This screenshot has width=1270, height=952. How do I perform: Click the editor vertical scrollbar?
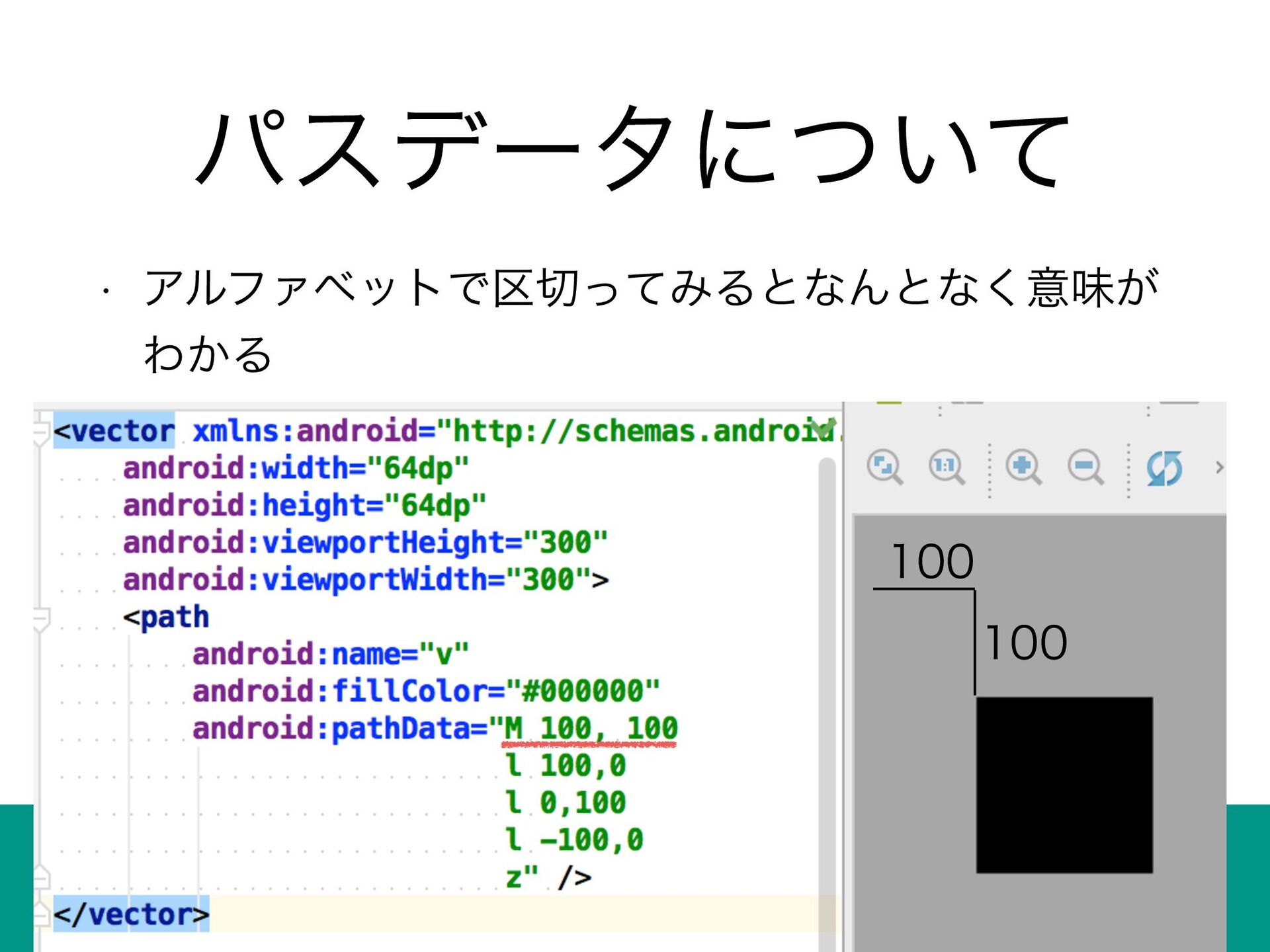coord(827,661)
